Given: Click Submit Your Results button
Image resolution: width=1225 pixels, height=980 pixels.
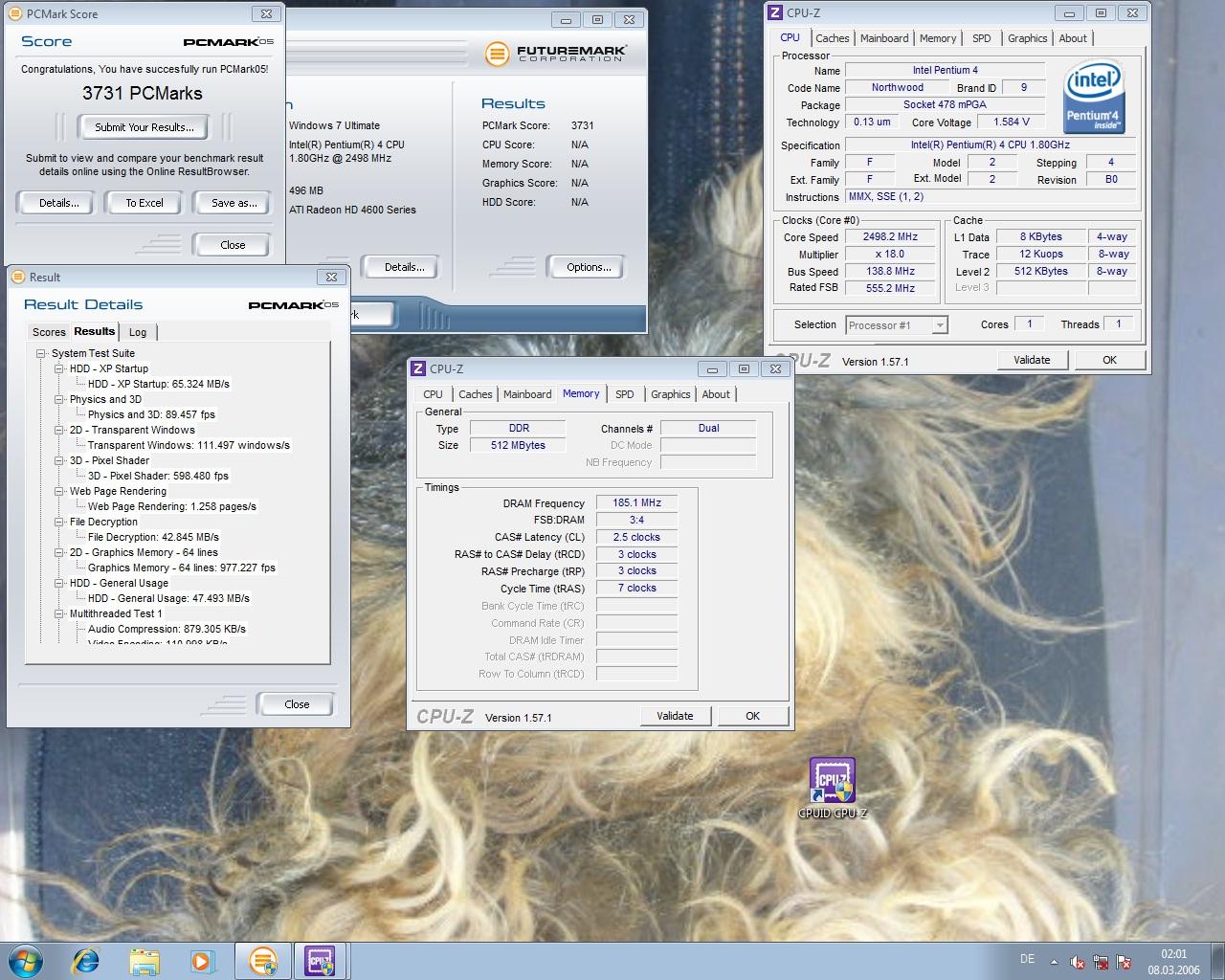Looking at the screenshot, I should click(145, 126).
